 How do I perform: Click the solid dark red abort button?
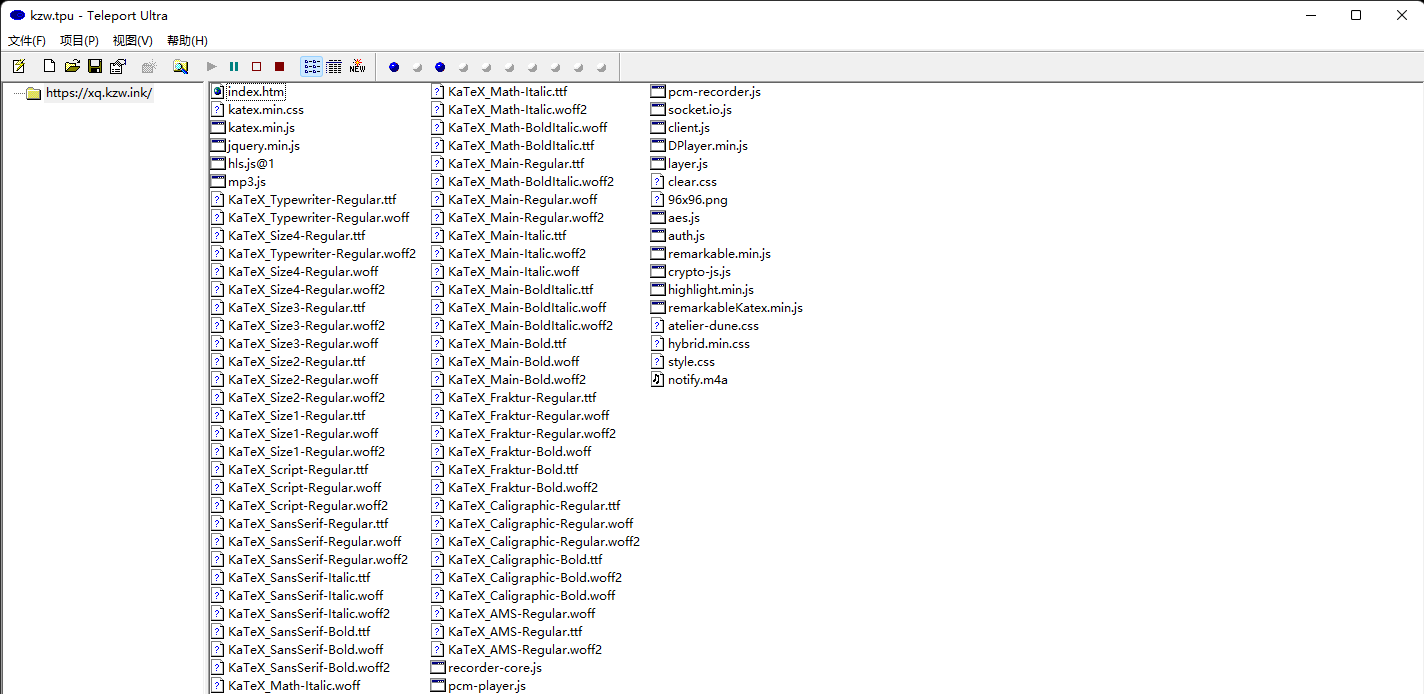pos(279,67)
